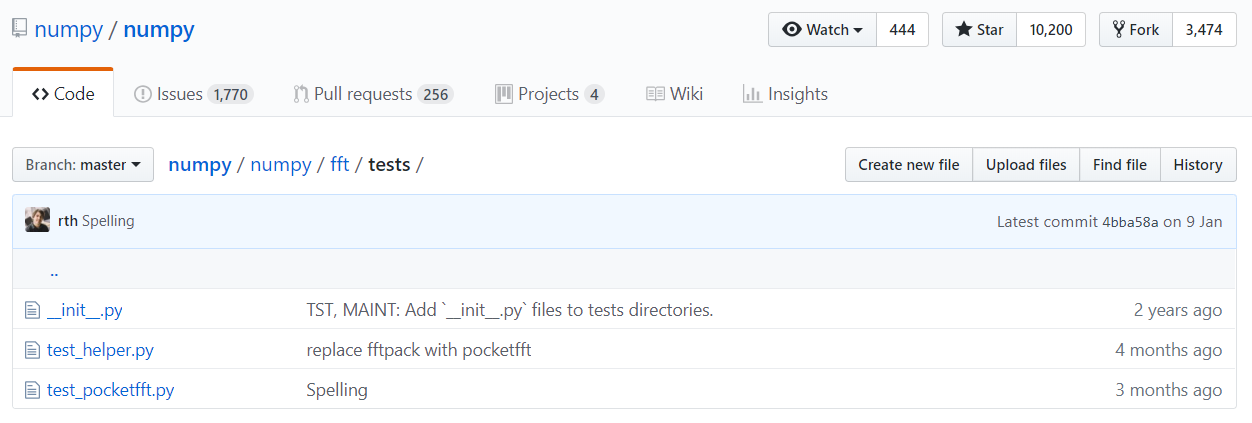Screen dimensions: 1252x423
Task: Go up to the parent directory (..)
Action: click(54, 271)
